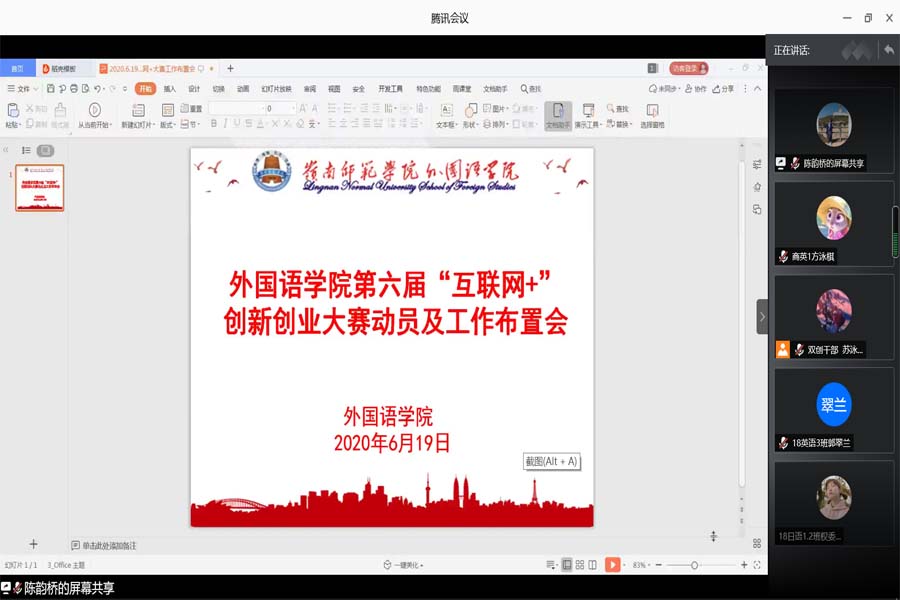Start slideshow from current slide icon
The image size is (900, 600).
94,110
